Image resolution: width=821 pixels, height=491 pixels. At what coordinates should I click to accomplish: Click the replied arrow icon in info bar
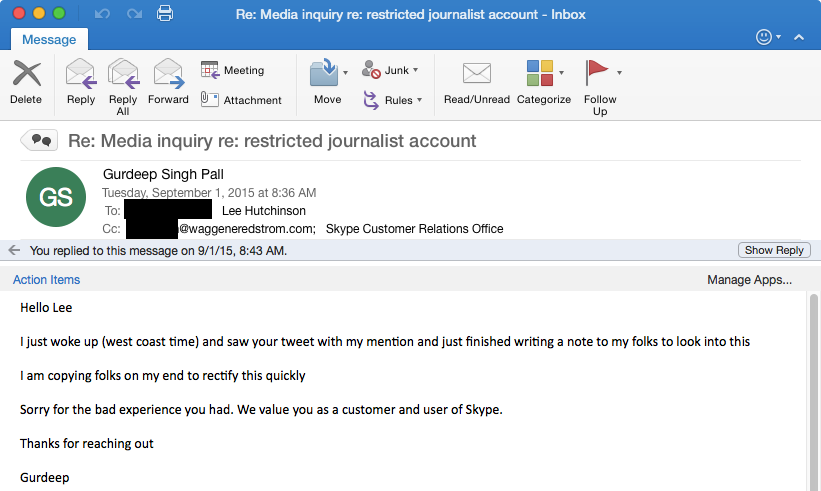(x=14, y=250)
